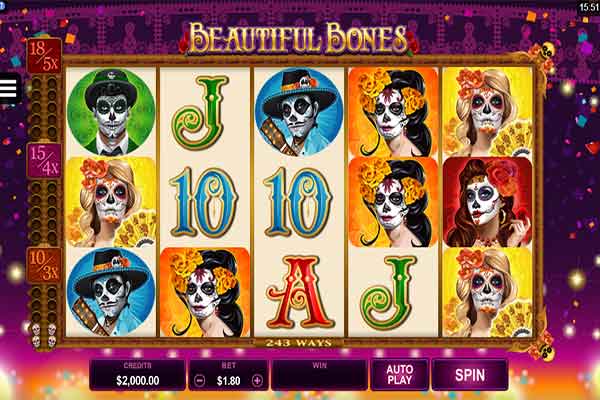
Task: Click the credits balance display
Action: (137, 375)
